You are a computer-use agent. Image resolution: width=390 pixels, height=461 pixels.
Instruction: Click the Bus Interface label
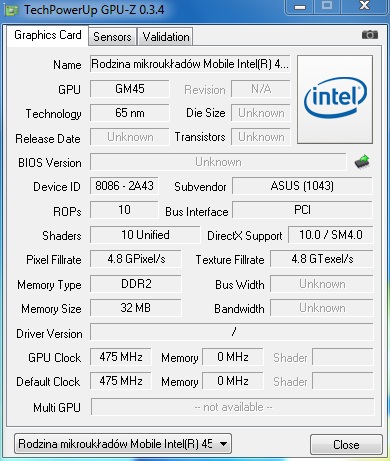point(197,211)
